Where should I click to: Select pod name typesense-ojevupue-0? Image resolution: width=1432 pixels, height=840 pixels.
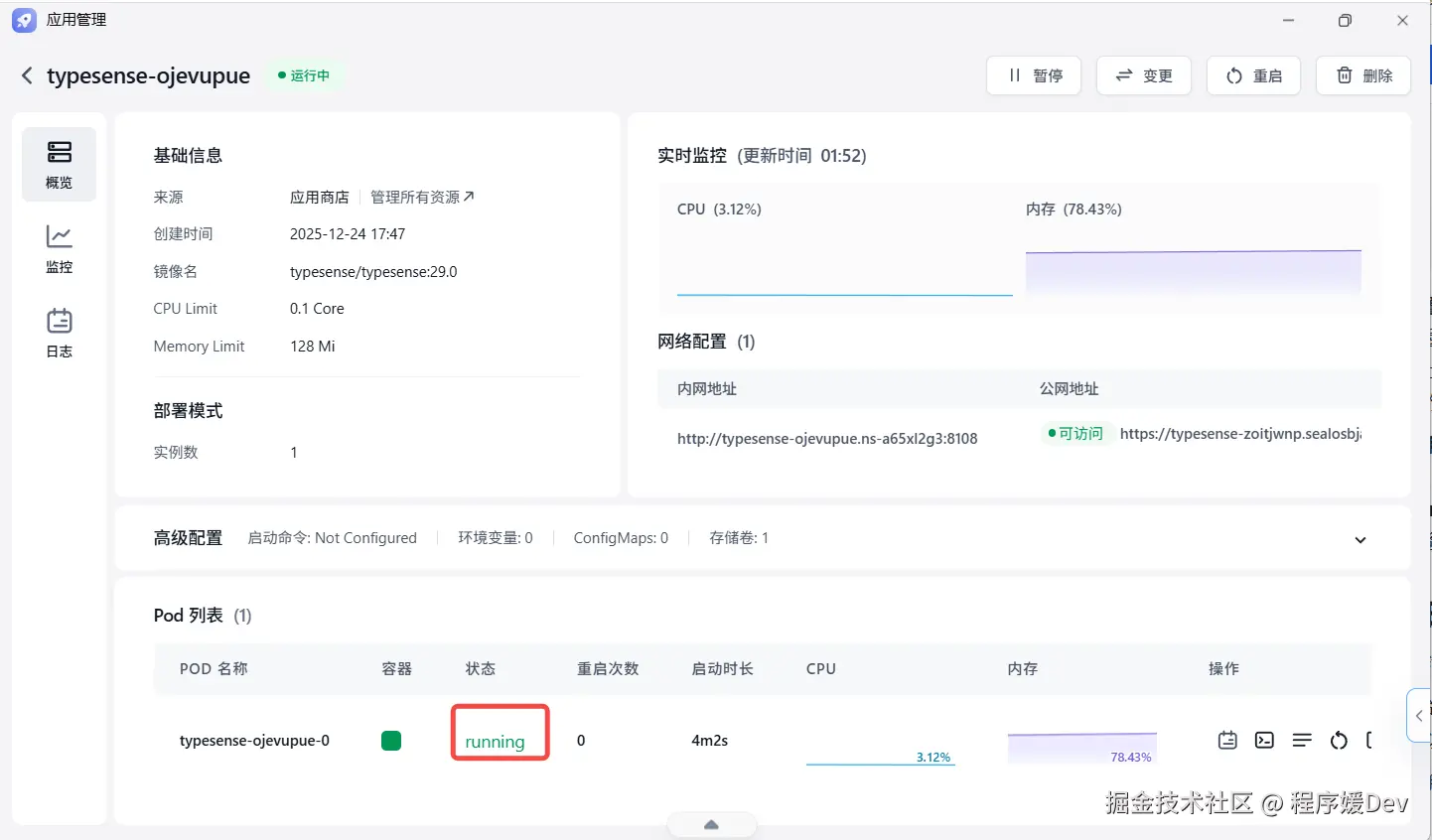coord(254,741)
